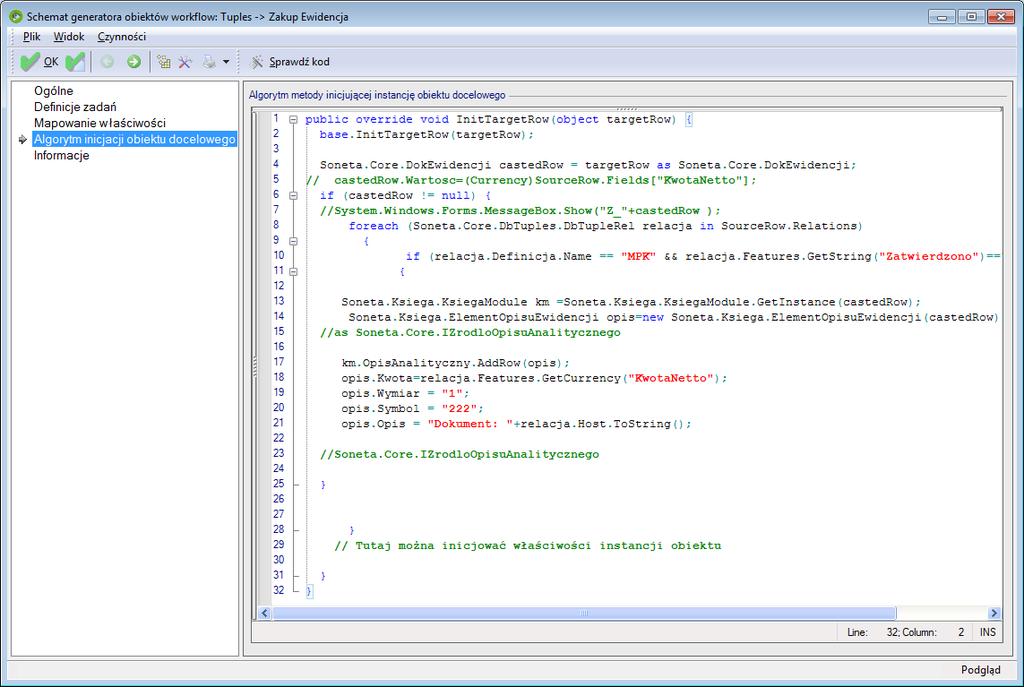Screen dimensions: 1024x687
Task: Click the horizontal scrollbar right arrow
Action: [x=994, y=613]
